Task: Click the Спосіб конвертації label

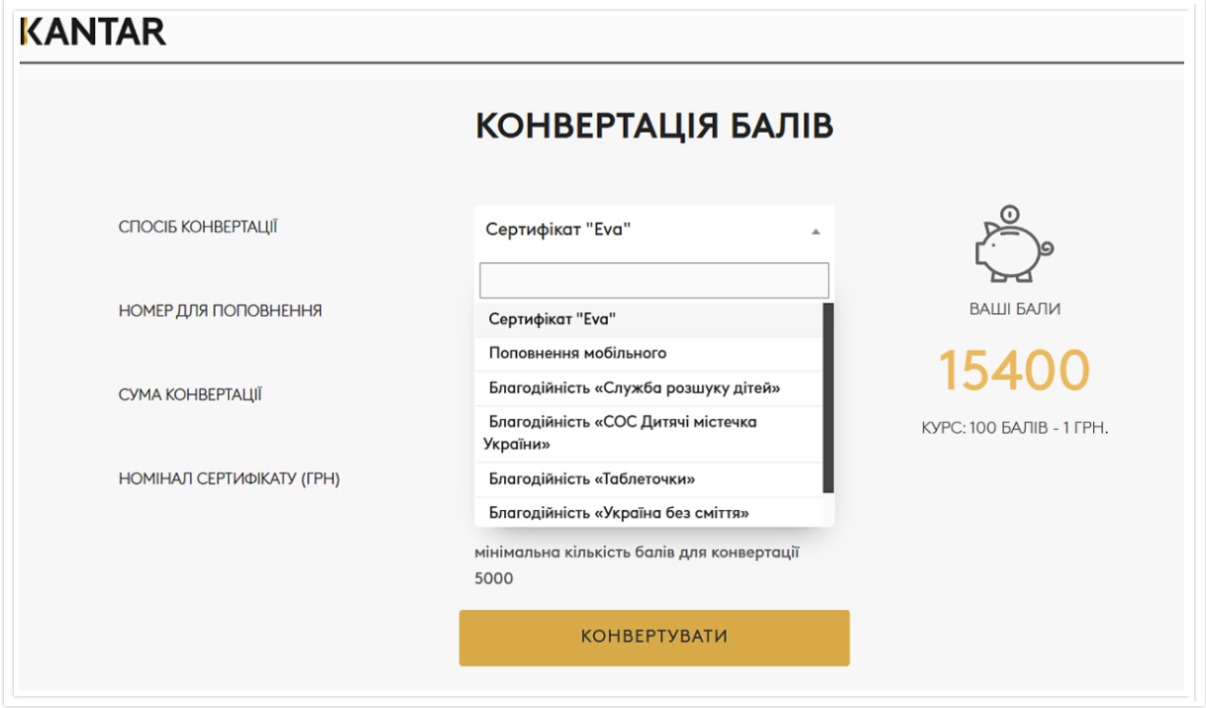Action: pyautogui.click(x=198, y=227)
